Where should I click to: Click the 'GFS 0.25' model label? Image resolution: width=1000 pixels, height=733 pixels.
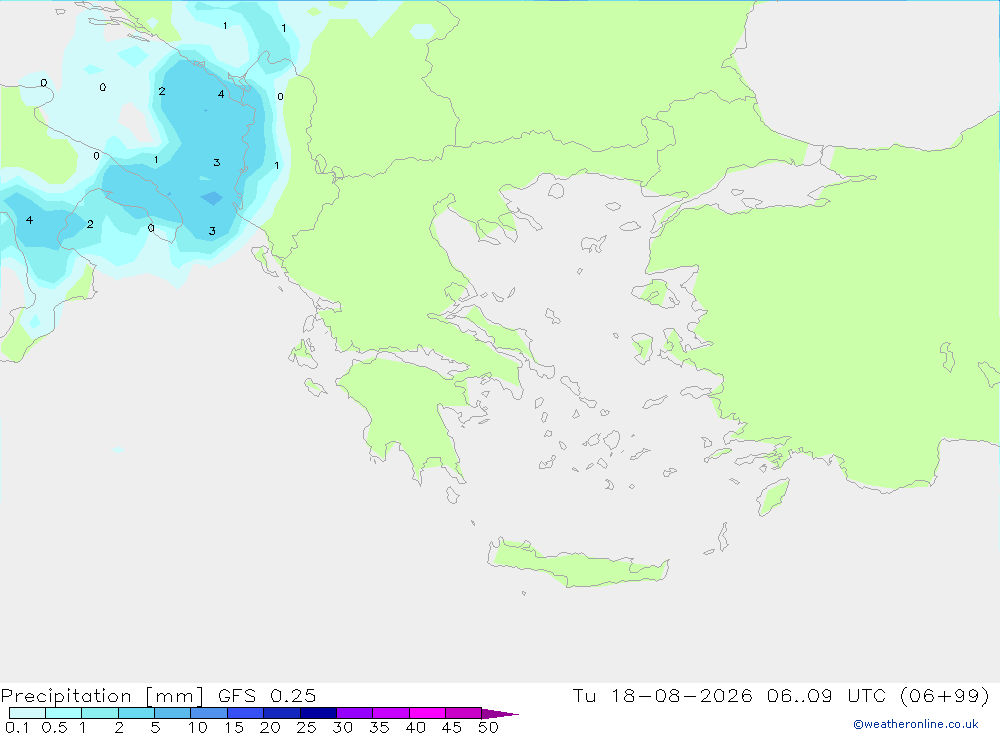coord(267,695)
